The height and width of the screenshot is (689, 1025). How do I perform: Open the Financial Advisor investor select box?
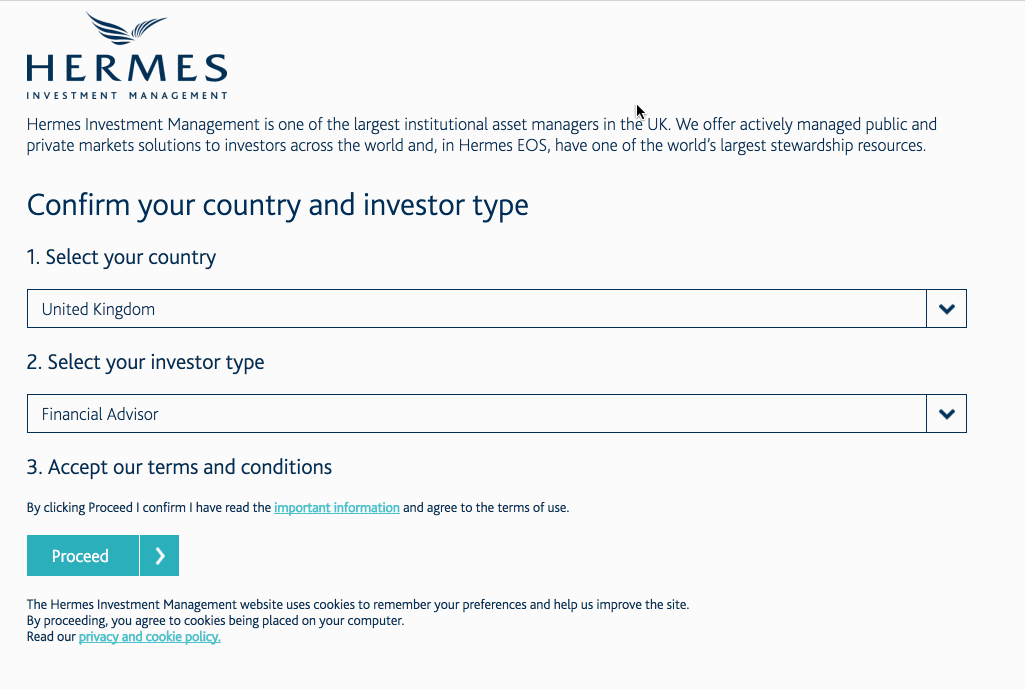point(476,414)
